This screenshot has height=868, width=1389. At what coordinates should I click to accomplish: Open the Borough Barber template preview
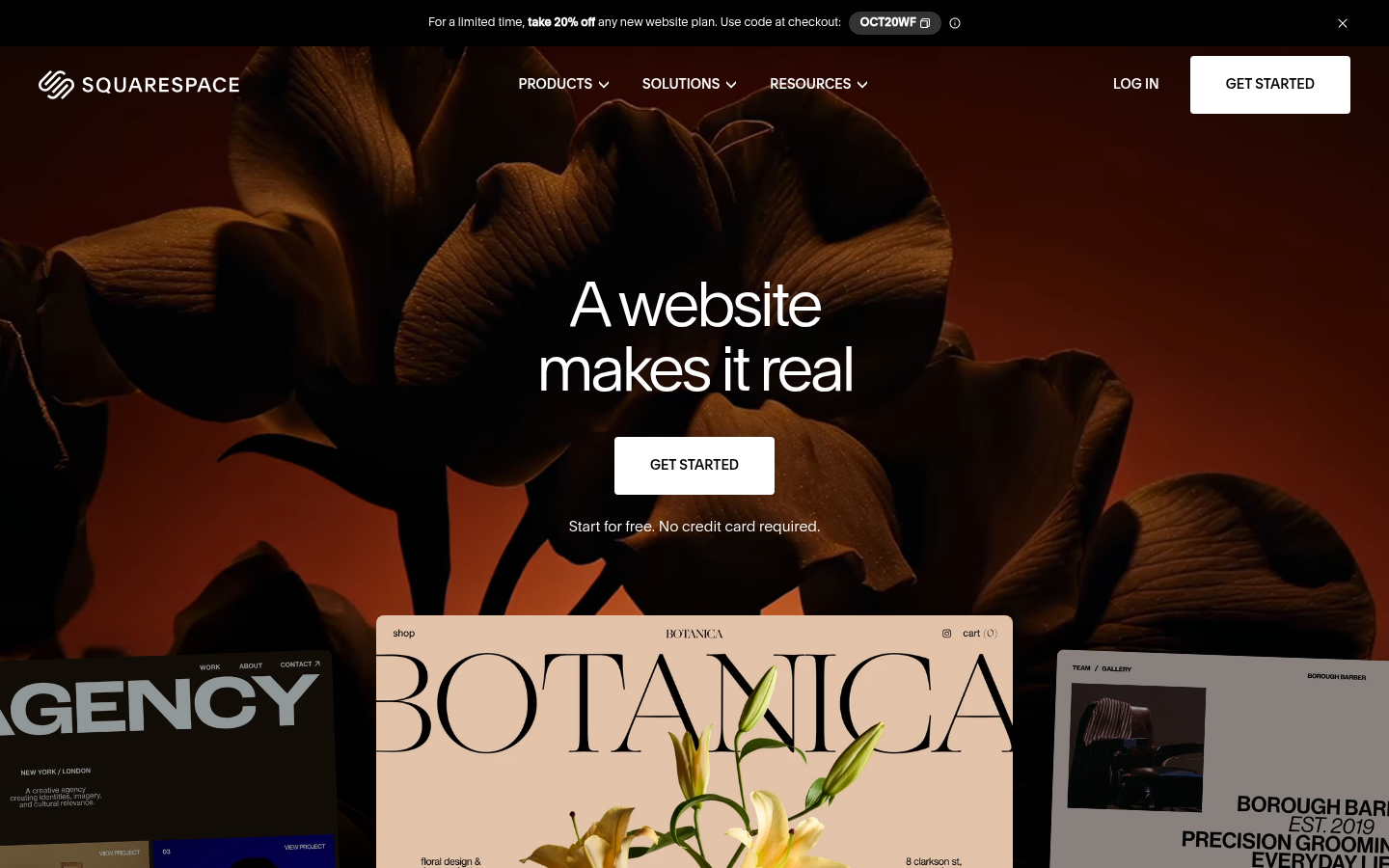(1221, 760)
